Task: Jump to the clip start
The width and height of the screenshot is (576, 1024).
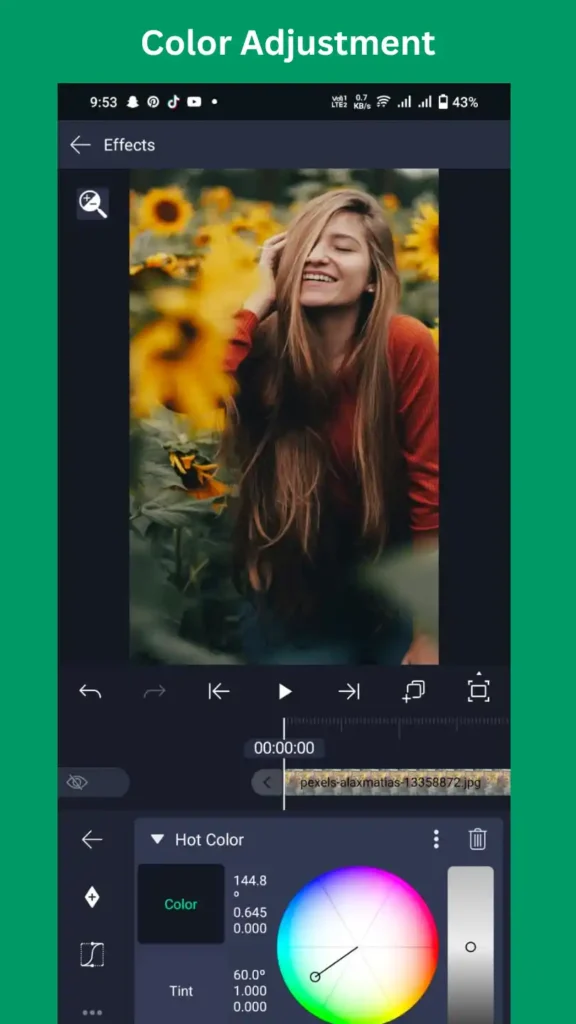Action: pyautogui.click(x=219, y=692)
